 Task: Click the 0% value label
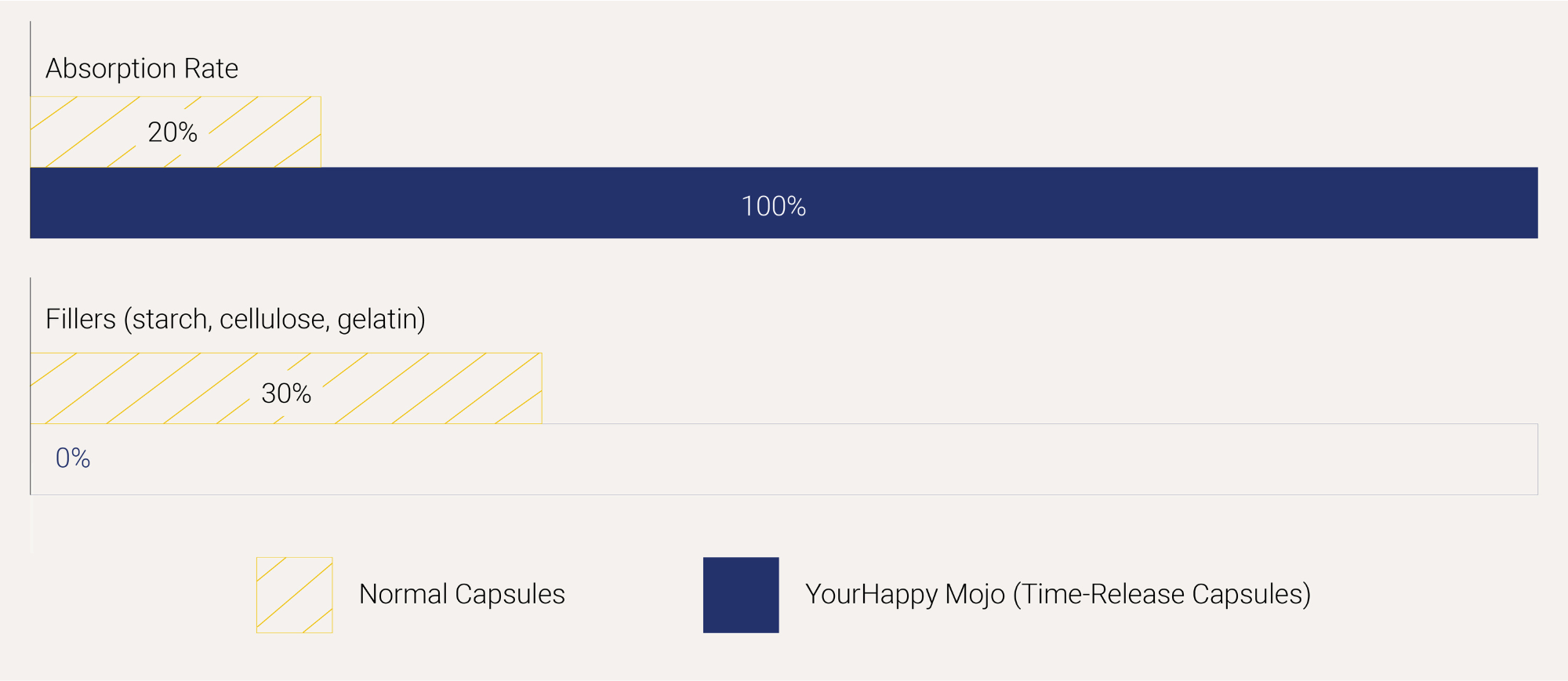tap(73, 458)
